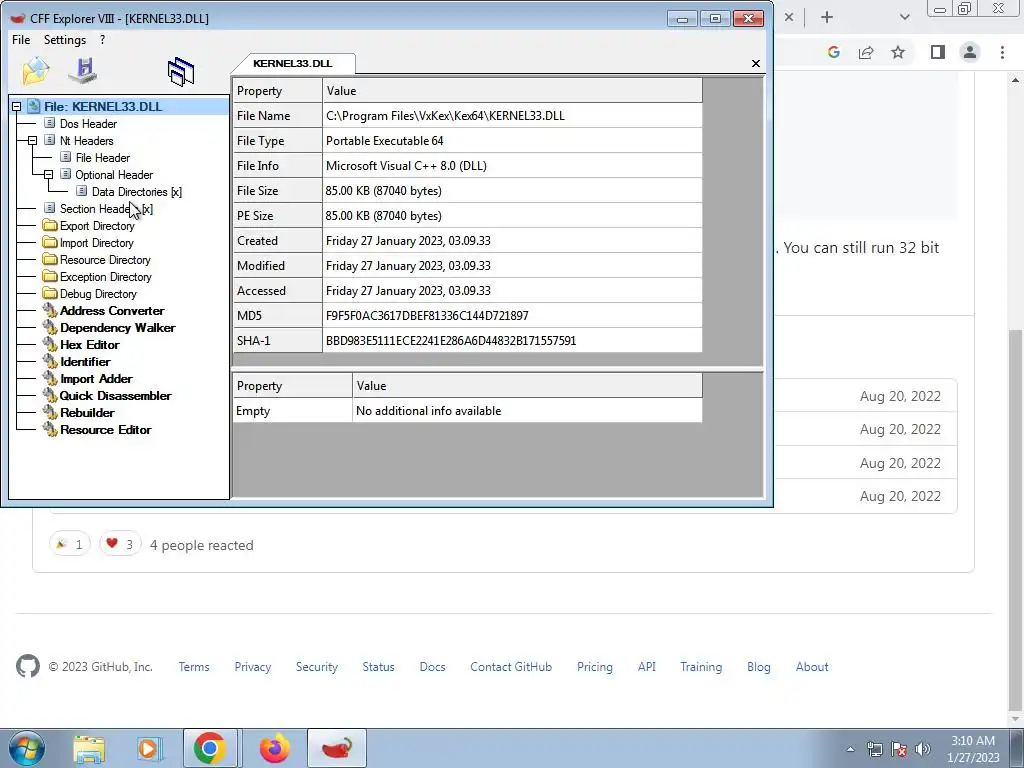The image size is (1024, 768).
Task: Collapse the Optional Header tree node
Action: (48, 174)
